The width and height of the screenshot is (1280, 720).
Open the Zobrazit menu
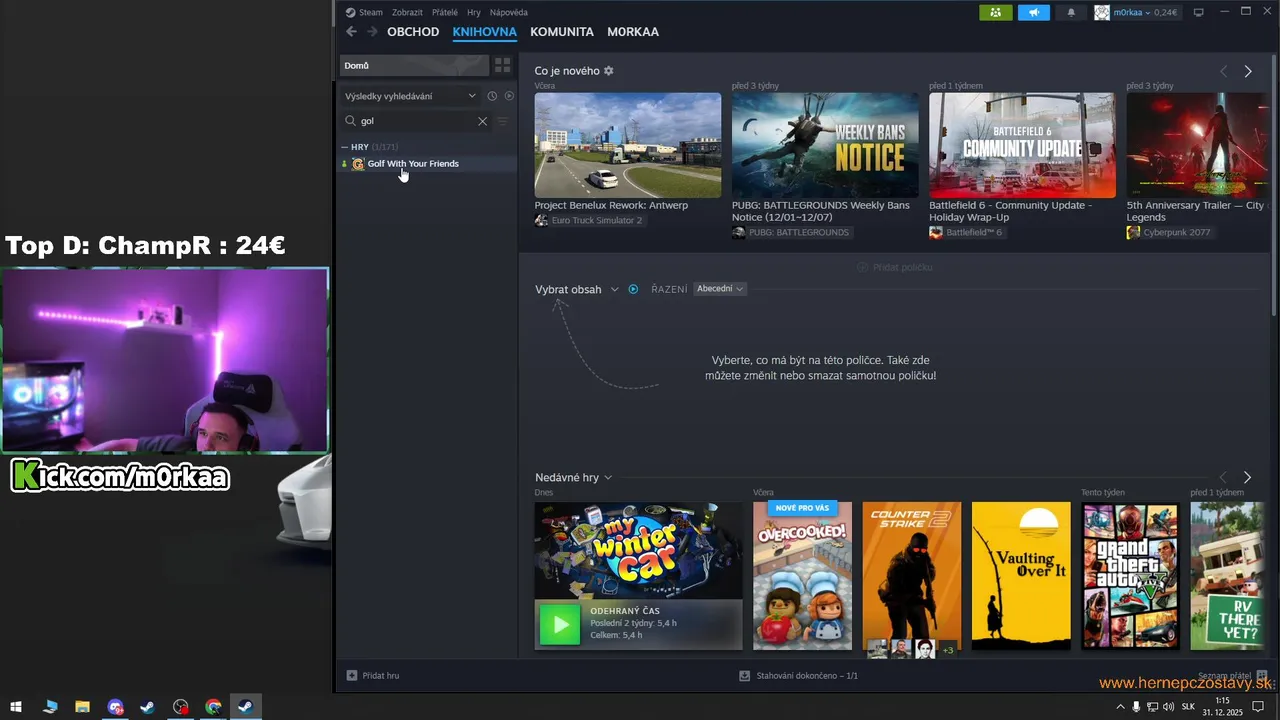pyautogui.click(x=407, y=12)
